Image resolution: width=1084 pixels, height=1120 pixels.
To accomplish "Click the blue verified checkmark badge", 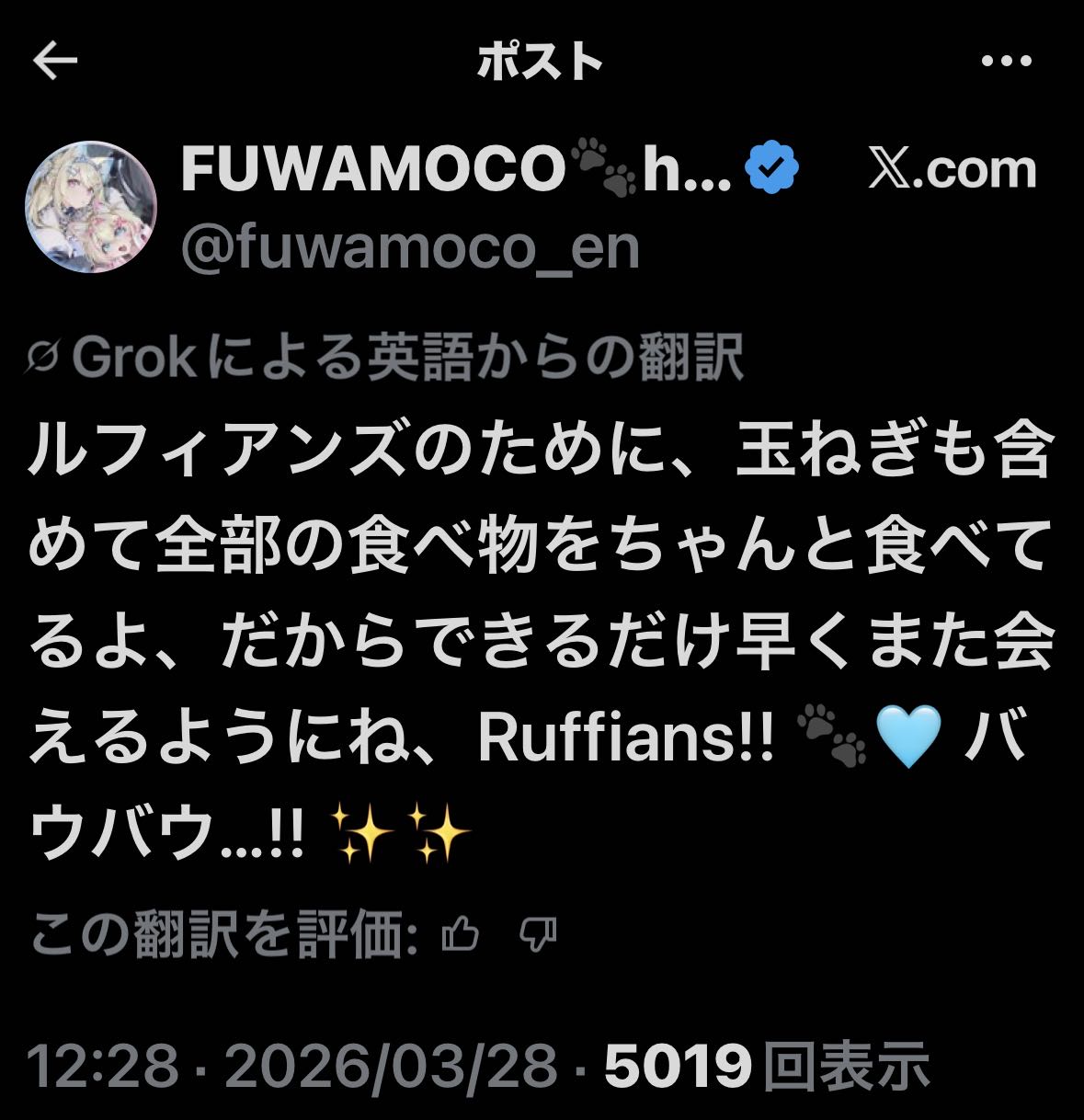I will coord(771,170).
